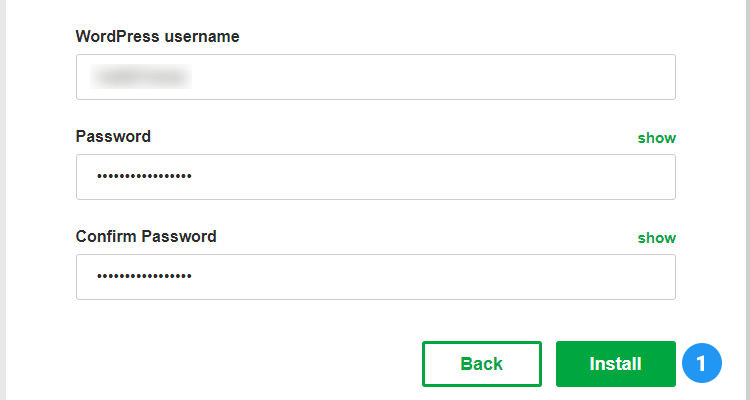Click the "WordPress username" label
Screen dimensions: 750x400
click(157, 37)
